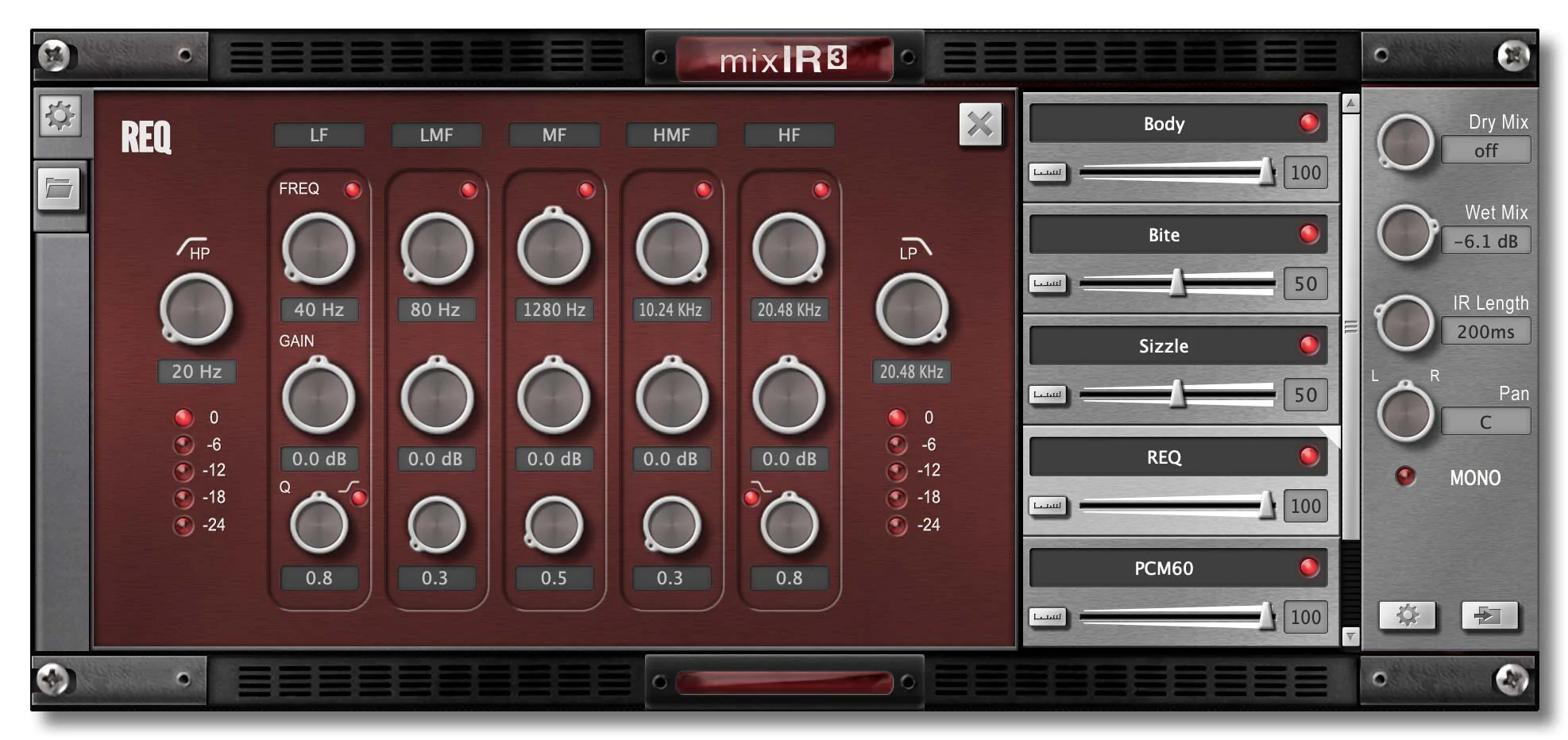
Task: Select LP slope -6 dB
Action: coord(897,445)
